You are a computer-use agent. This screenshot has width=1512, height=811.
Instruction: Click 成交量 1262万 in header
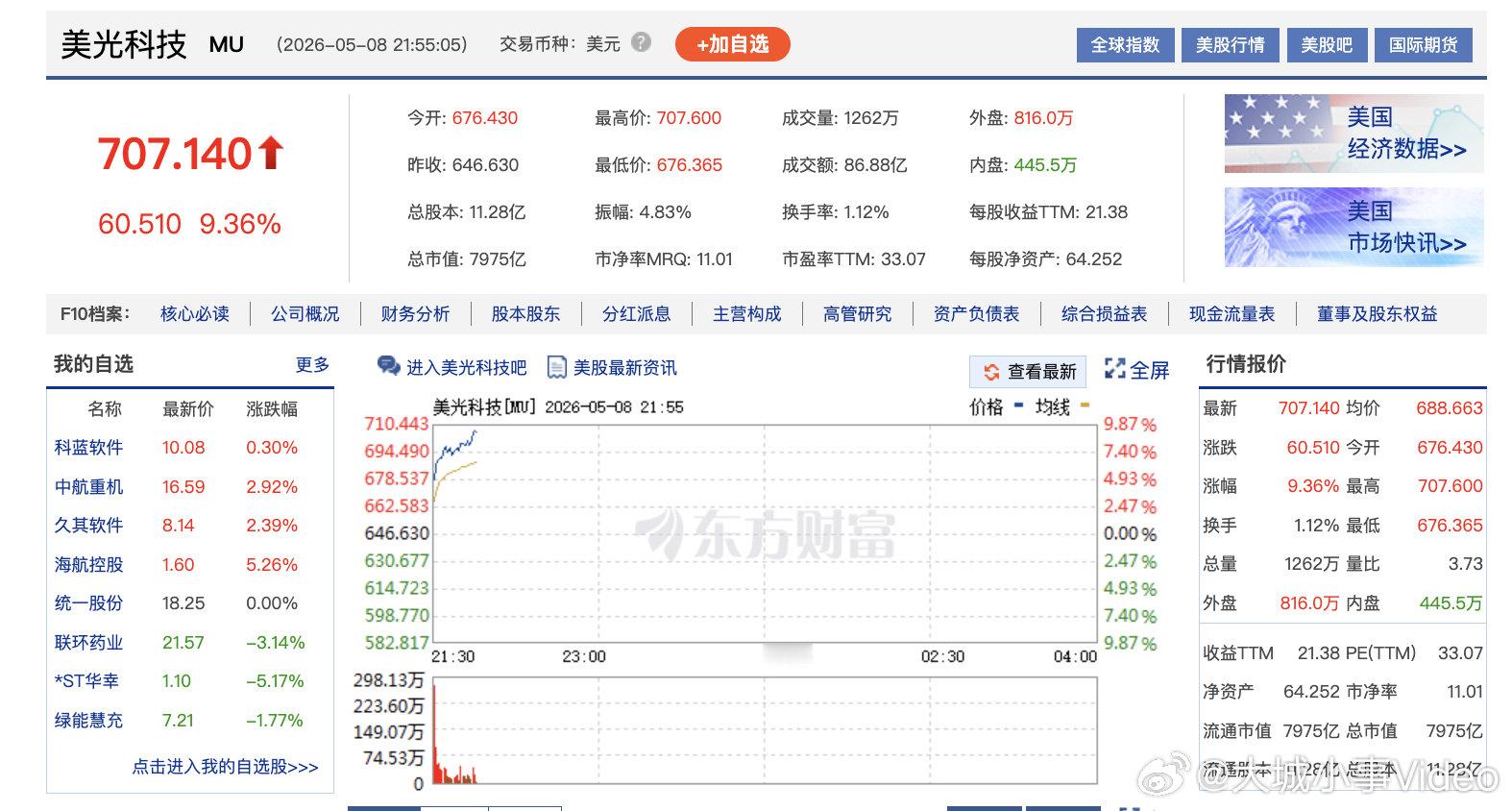pos(841,118)
